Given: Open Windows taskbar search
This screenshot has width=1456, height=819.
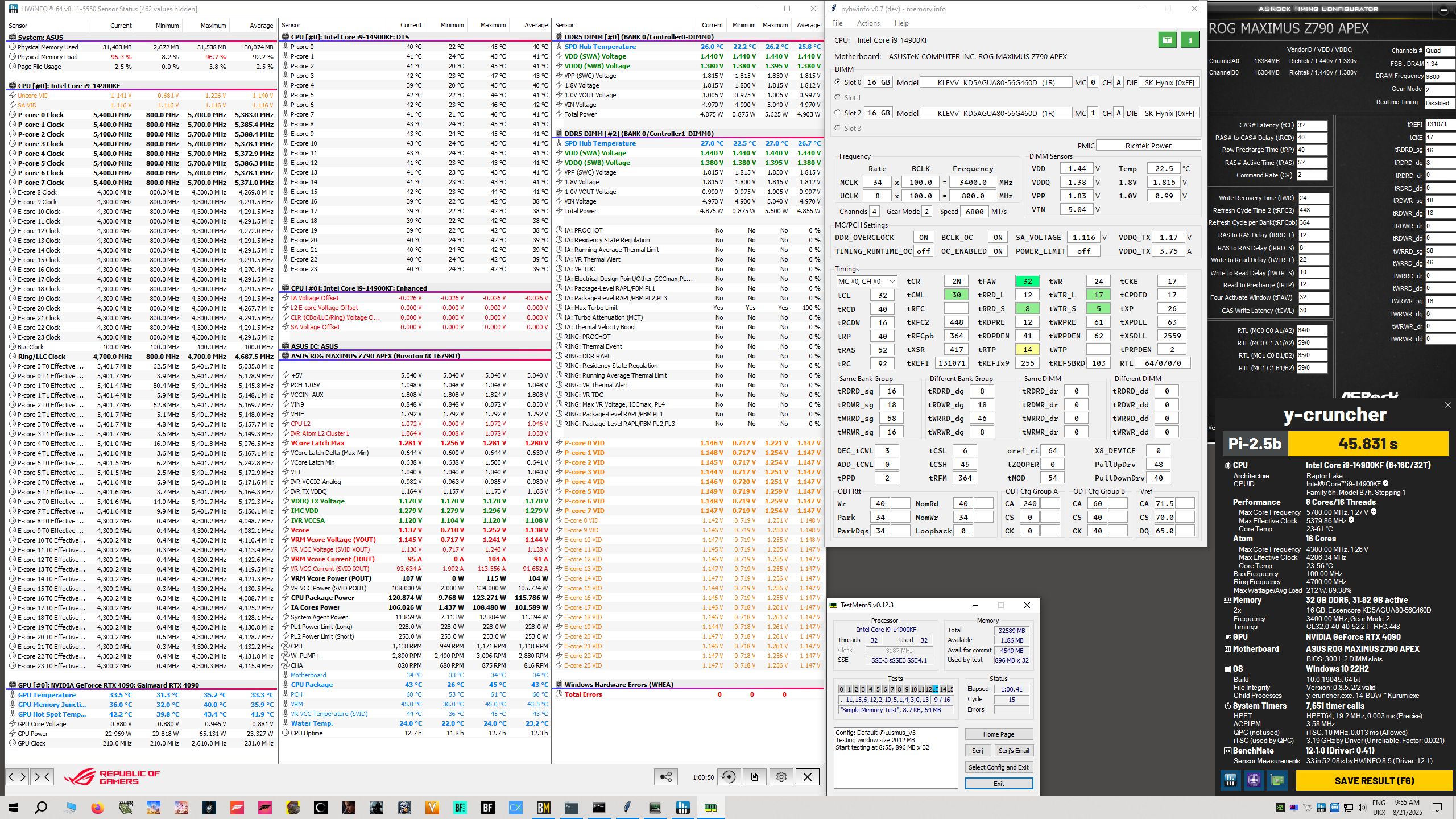Looking at the screenshot, I should pyautogui.click(x=41, y=808).
